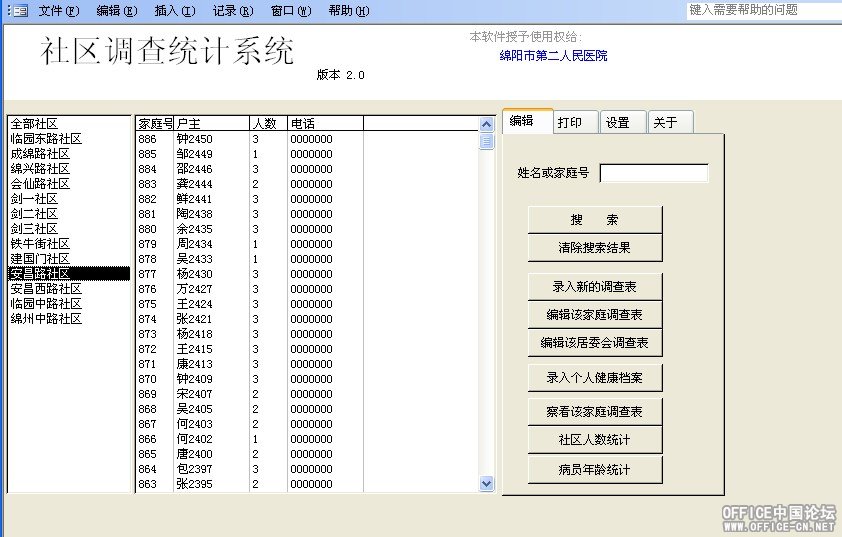
Task: Select family row 881 陶2438
Action: tap(307, 214)
